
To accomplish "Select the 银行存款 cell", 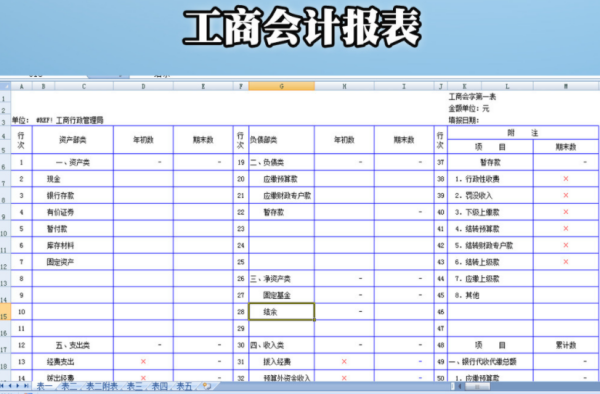I will [73, 195].
